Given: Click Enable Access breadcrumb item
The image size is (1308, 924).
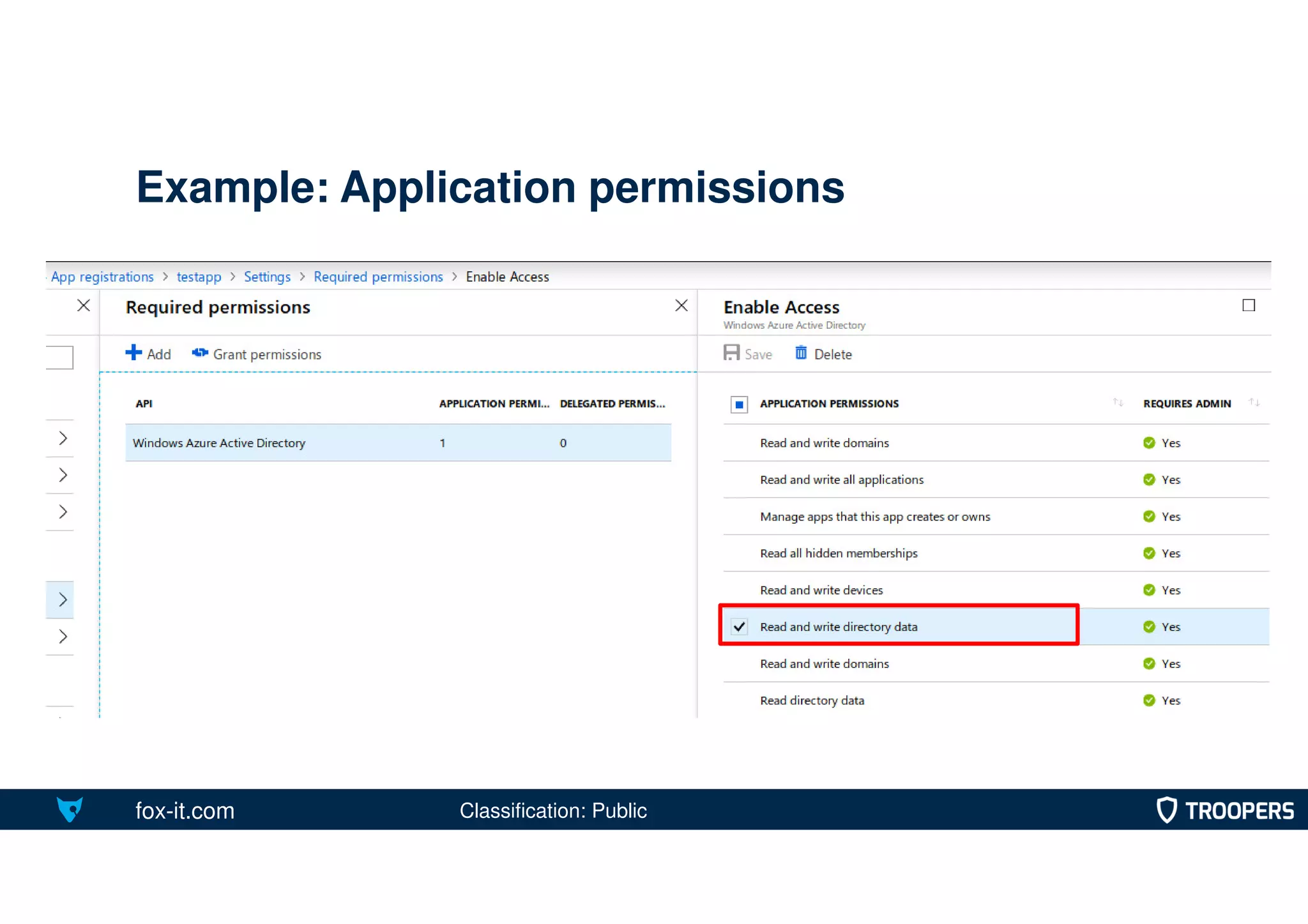Looking at the screenshot, I should click(507, 276).
